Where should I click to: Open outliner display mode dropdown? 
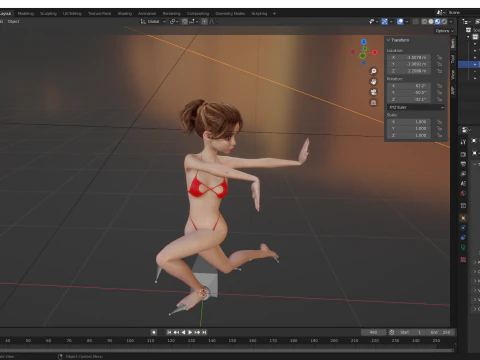tap(466, 21)
